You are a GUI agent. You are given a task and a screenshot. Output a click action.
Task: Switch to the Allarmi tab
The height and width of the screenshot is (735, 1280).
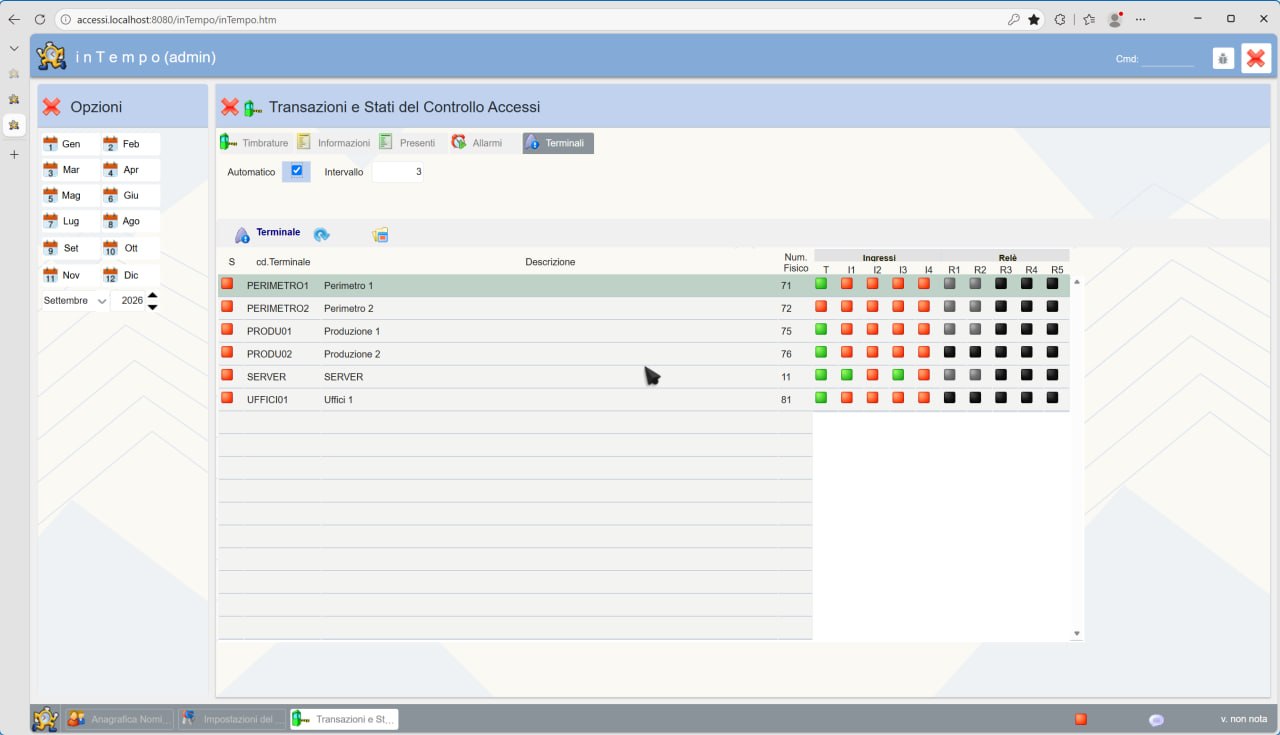tap(478, 143)
